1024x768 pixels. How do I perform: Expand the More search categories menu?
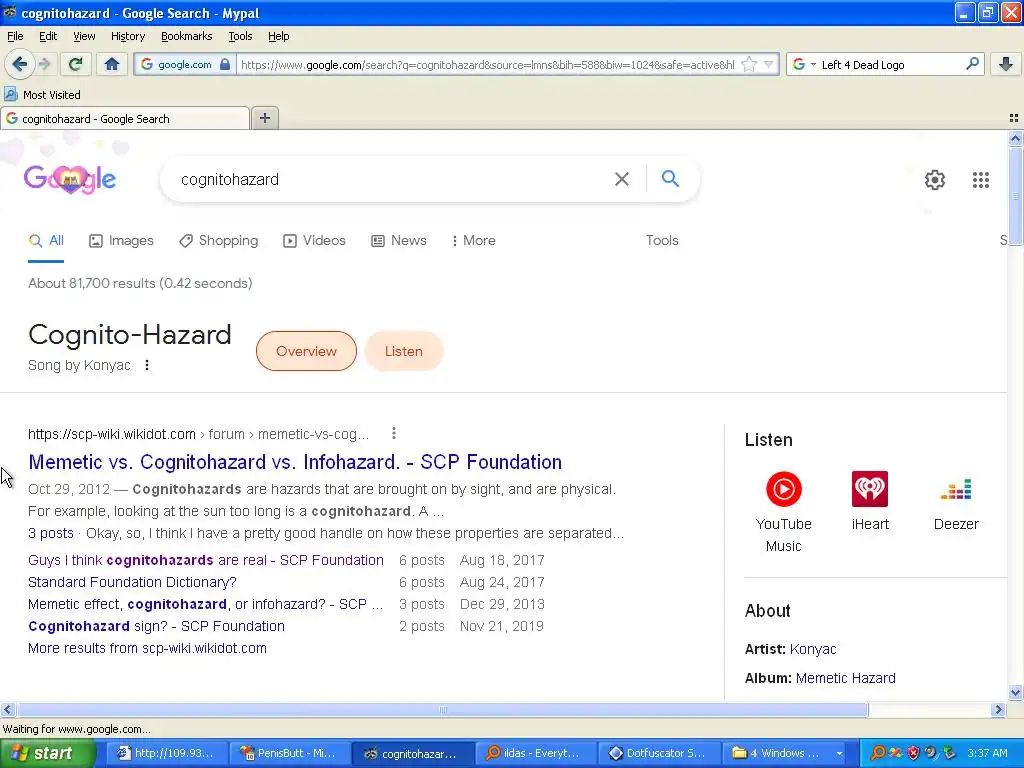[x=473, y=240]
